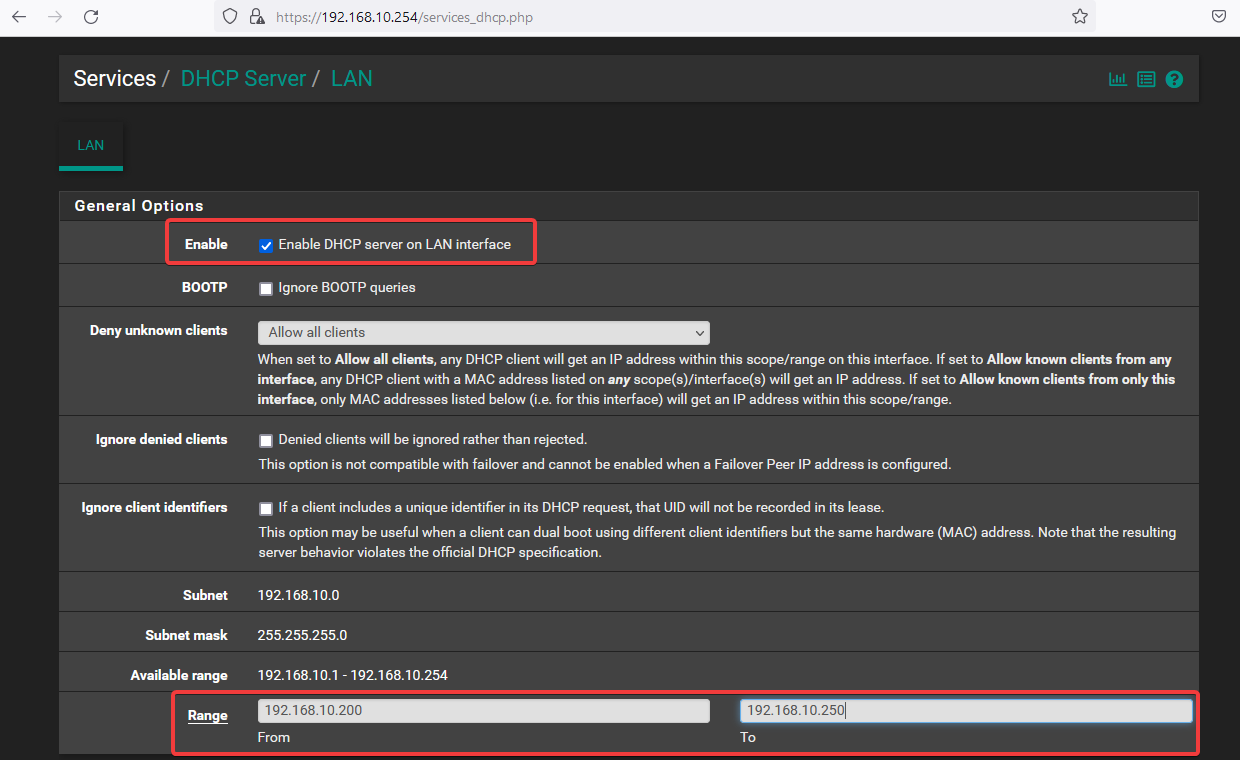
Task: Reload the current page
Action: tap(91, 17)
